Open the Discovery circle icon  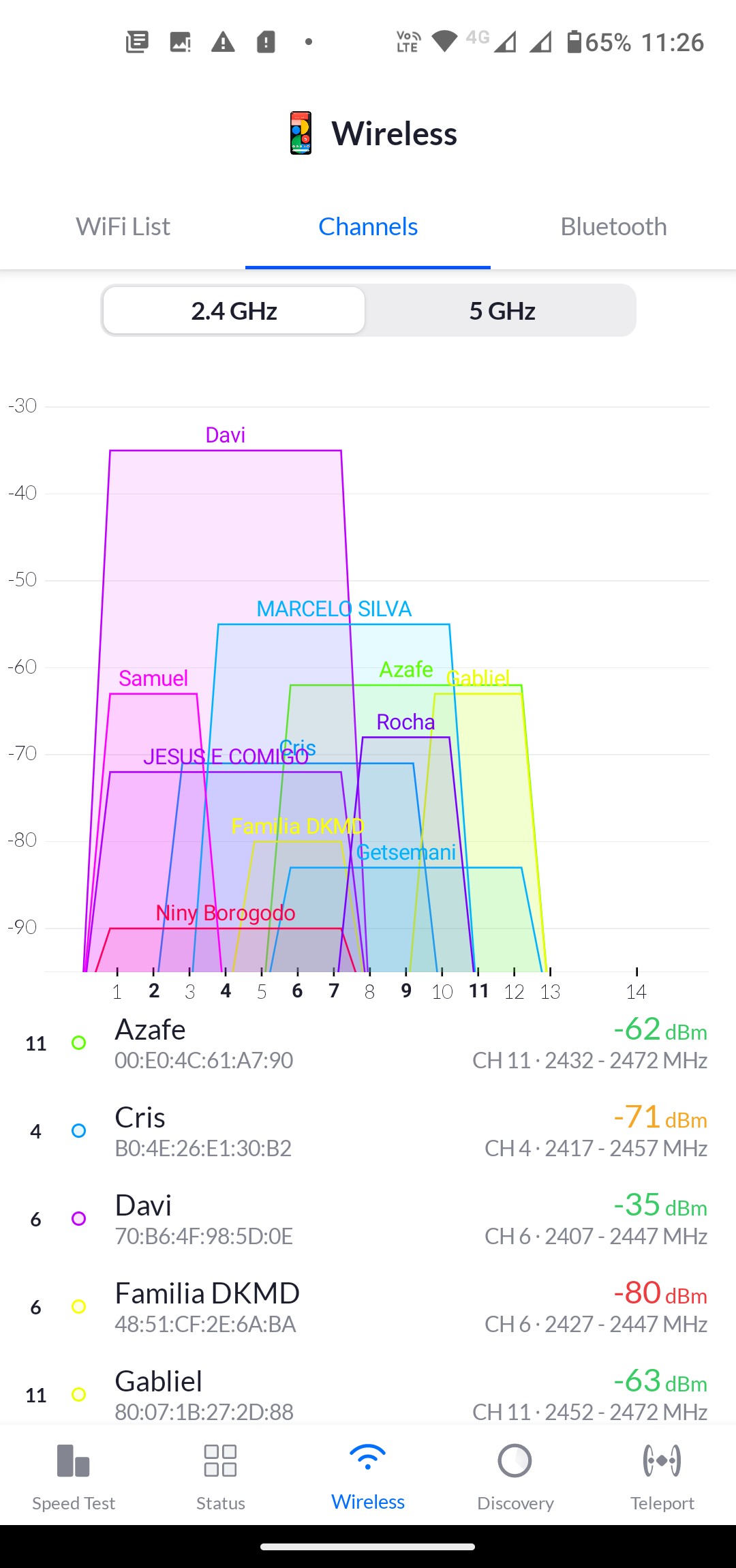pos(515,1461)
